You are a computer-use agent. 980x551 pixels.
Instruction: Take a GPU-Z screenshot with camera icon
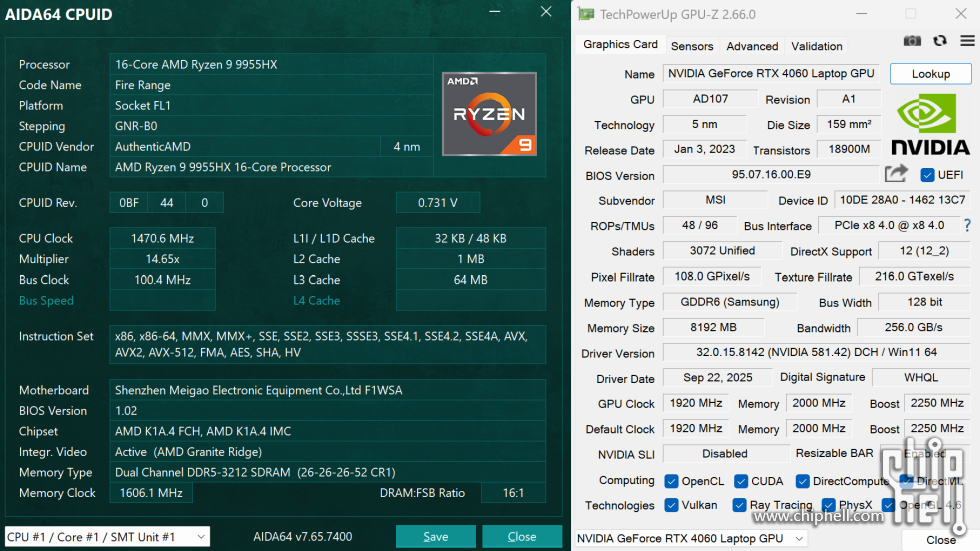coord(912,41)
